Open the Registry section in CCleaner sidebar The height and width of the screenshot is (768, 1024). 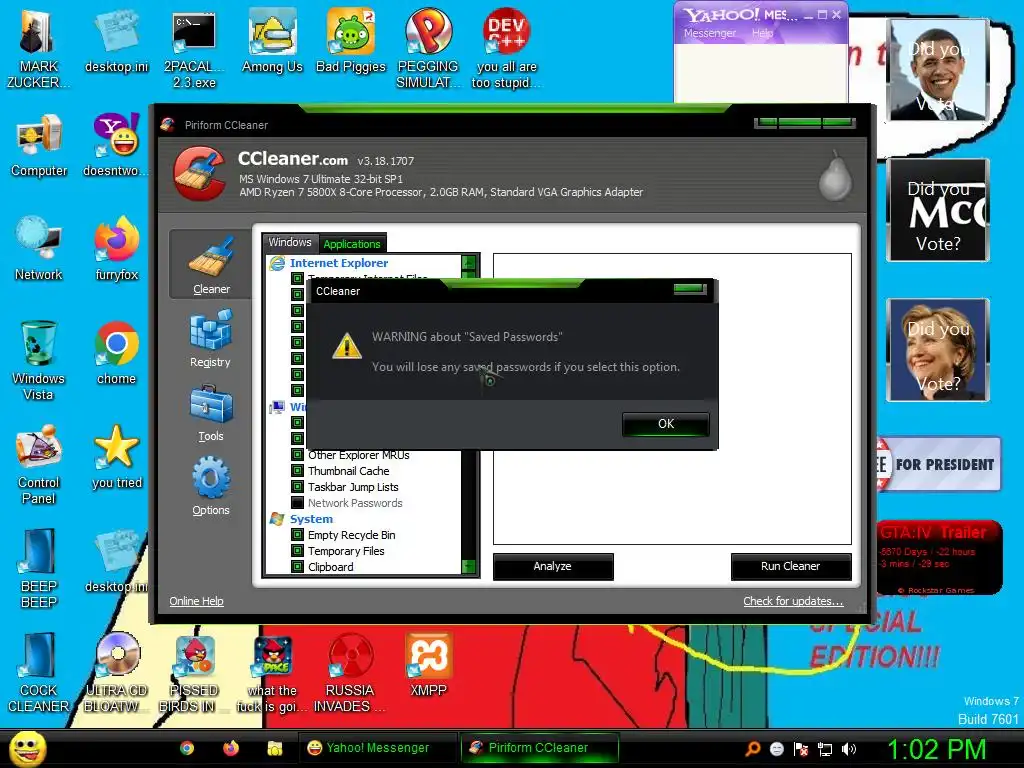tap(210, 338)
